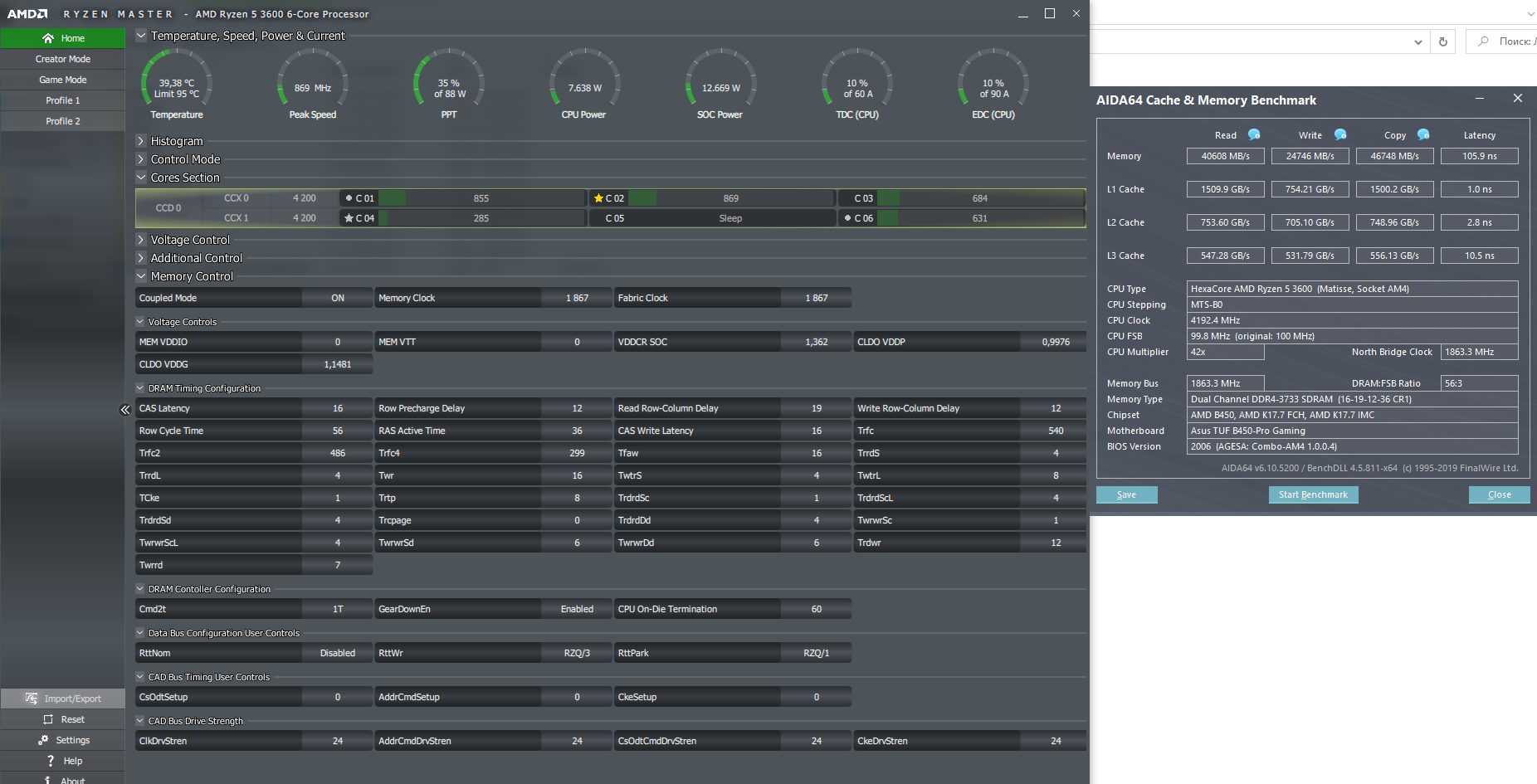Select Profile 1
The width and height of the screenshot is (1537, 784).
pyautogui.click(x=63, y=100)
